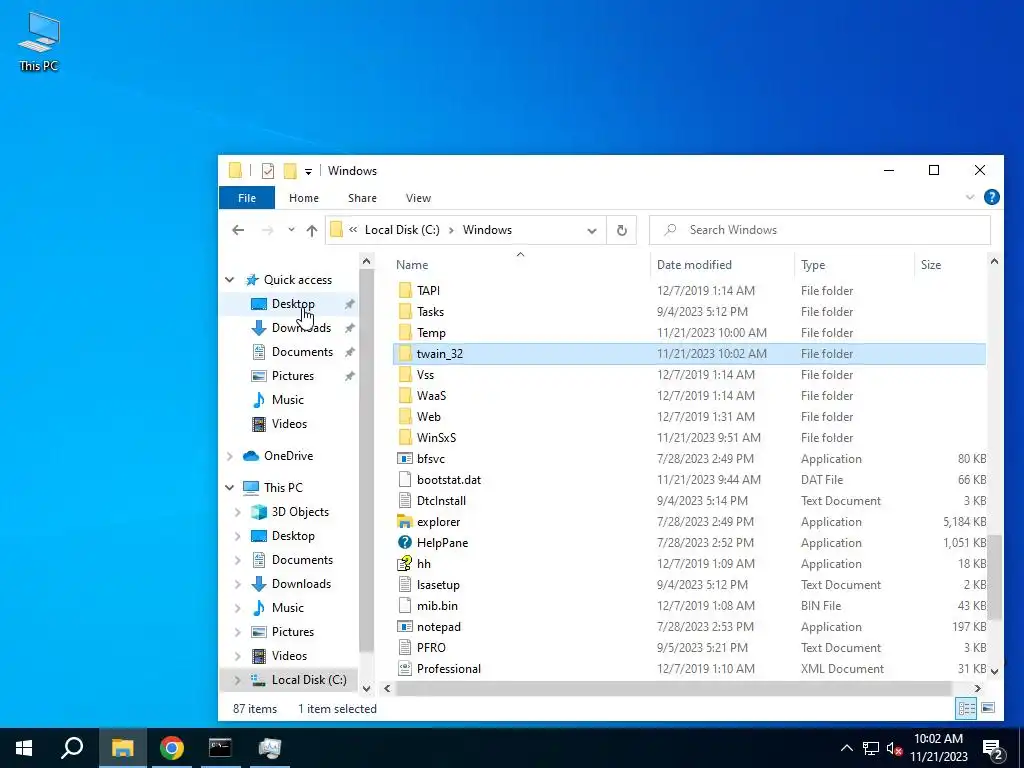Select Desktop under Quick access
Screen dimensions: 1024x768
pos(293,304)
